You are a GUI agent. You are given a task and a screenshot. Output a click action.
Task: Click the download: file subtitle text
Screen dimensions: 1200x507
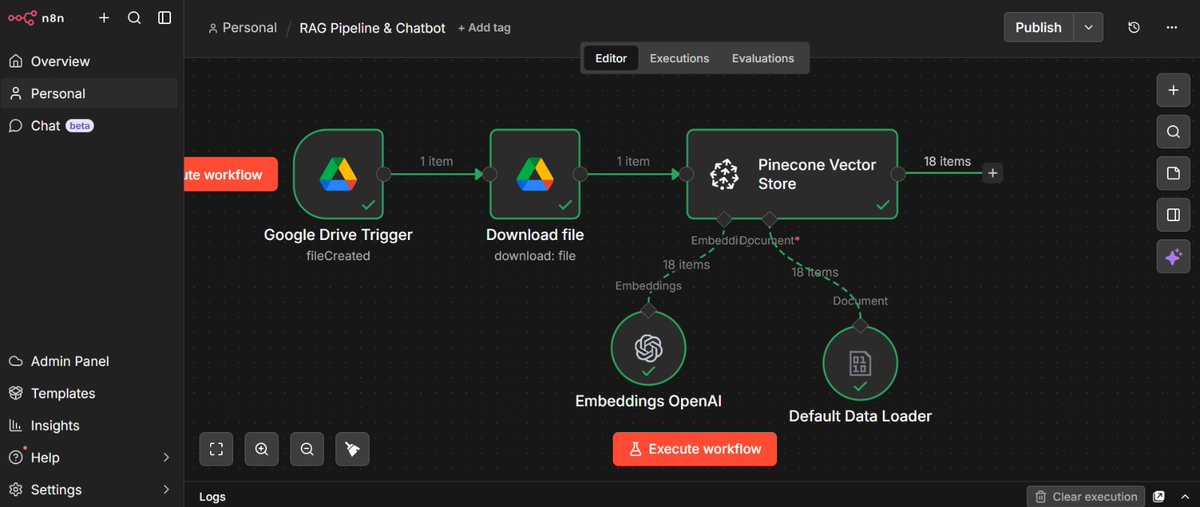535,256
